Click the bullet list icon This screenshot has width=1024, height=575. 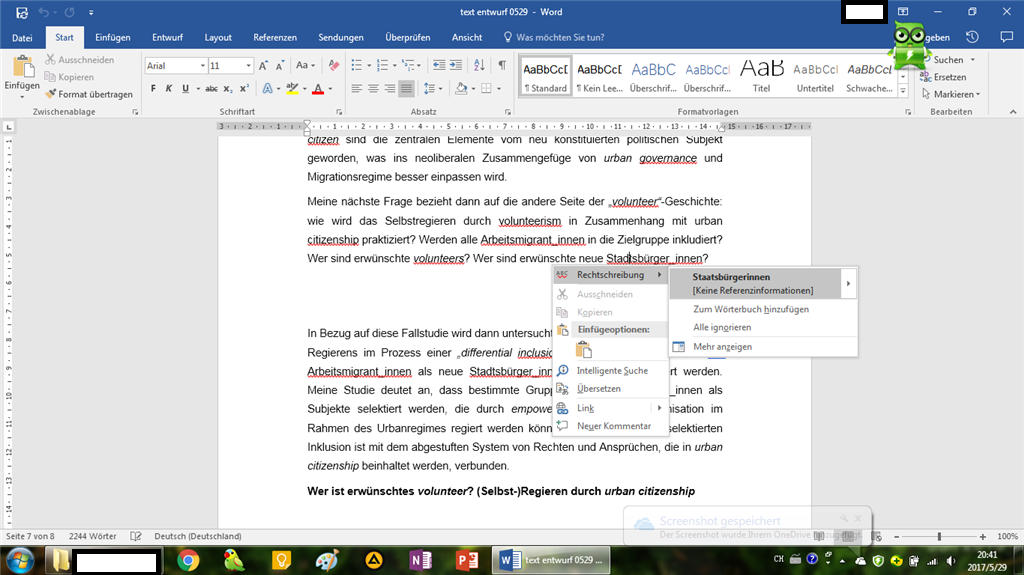(356, 66)
